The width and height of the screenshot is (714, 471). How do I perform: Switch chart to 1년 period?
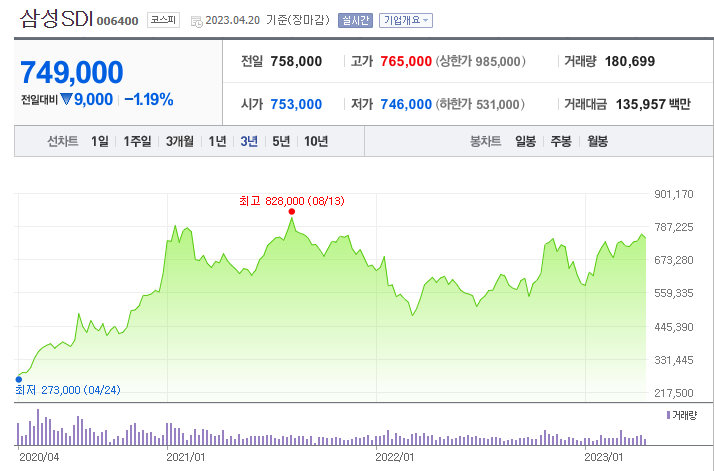point(217,141)
